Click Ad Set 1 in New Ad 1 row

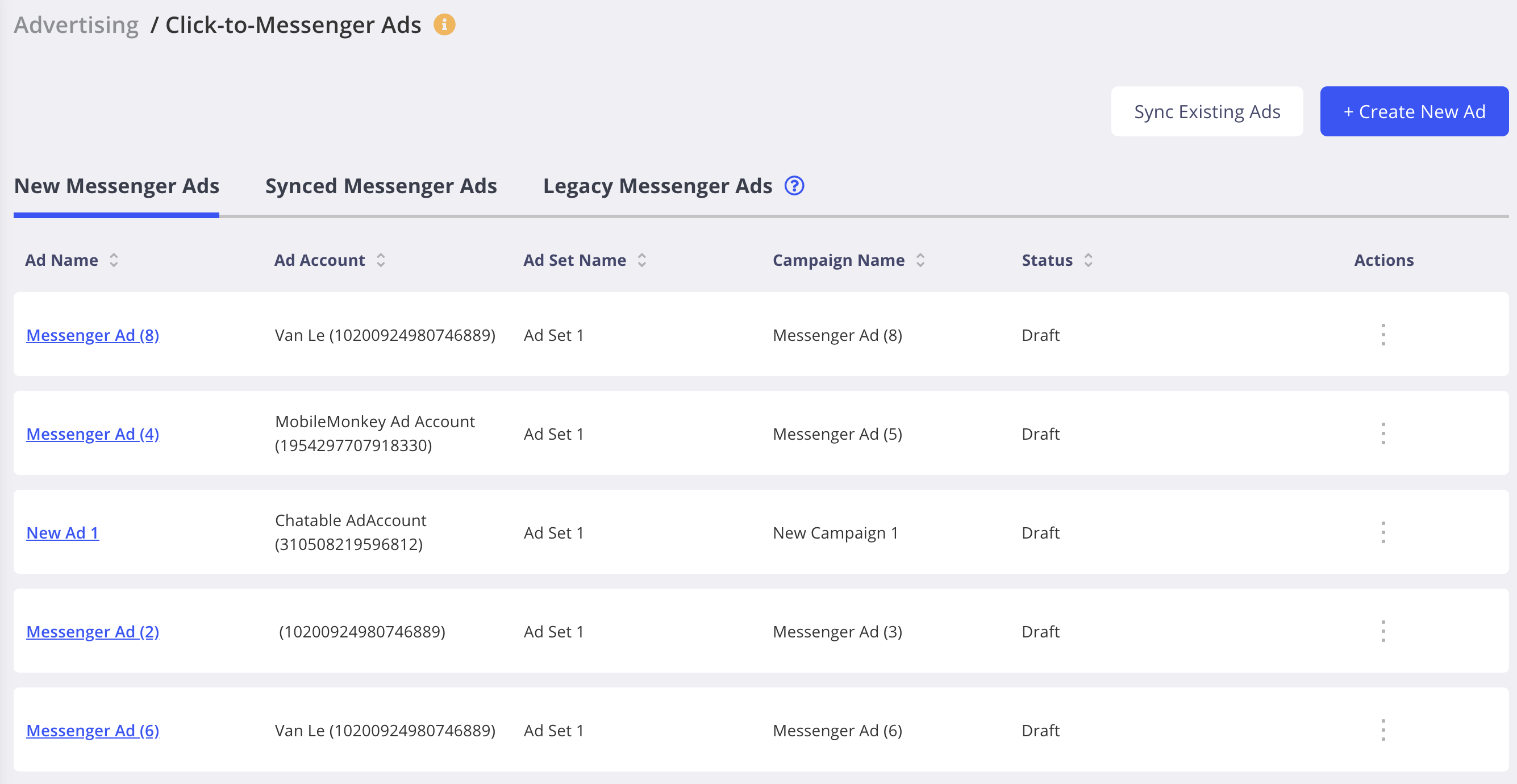(x=553, y=533)
